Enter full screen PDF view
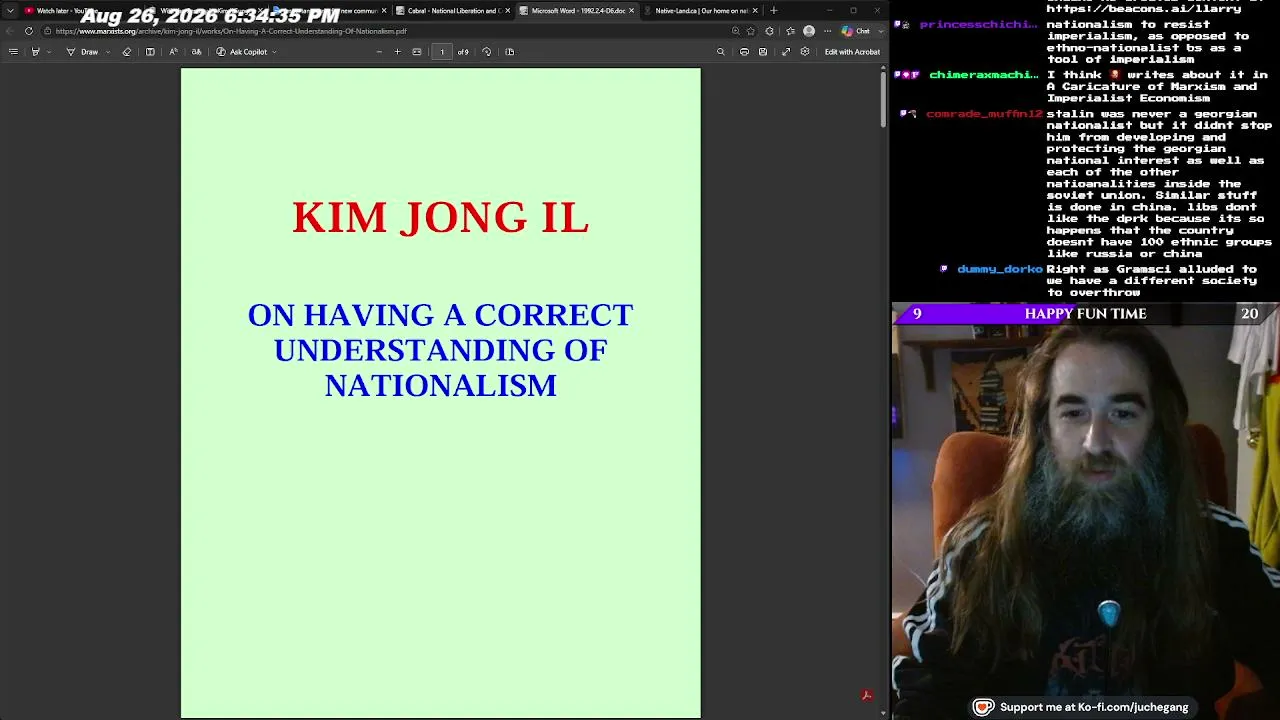The height and width of the screenshot is (720, 1280). [x=786, y=52]
